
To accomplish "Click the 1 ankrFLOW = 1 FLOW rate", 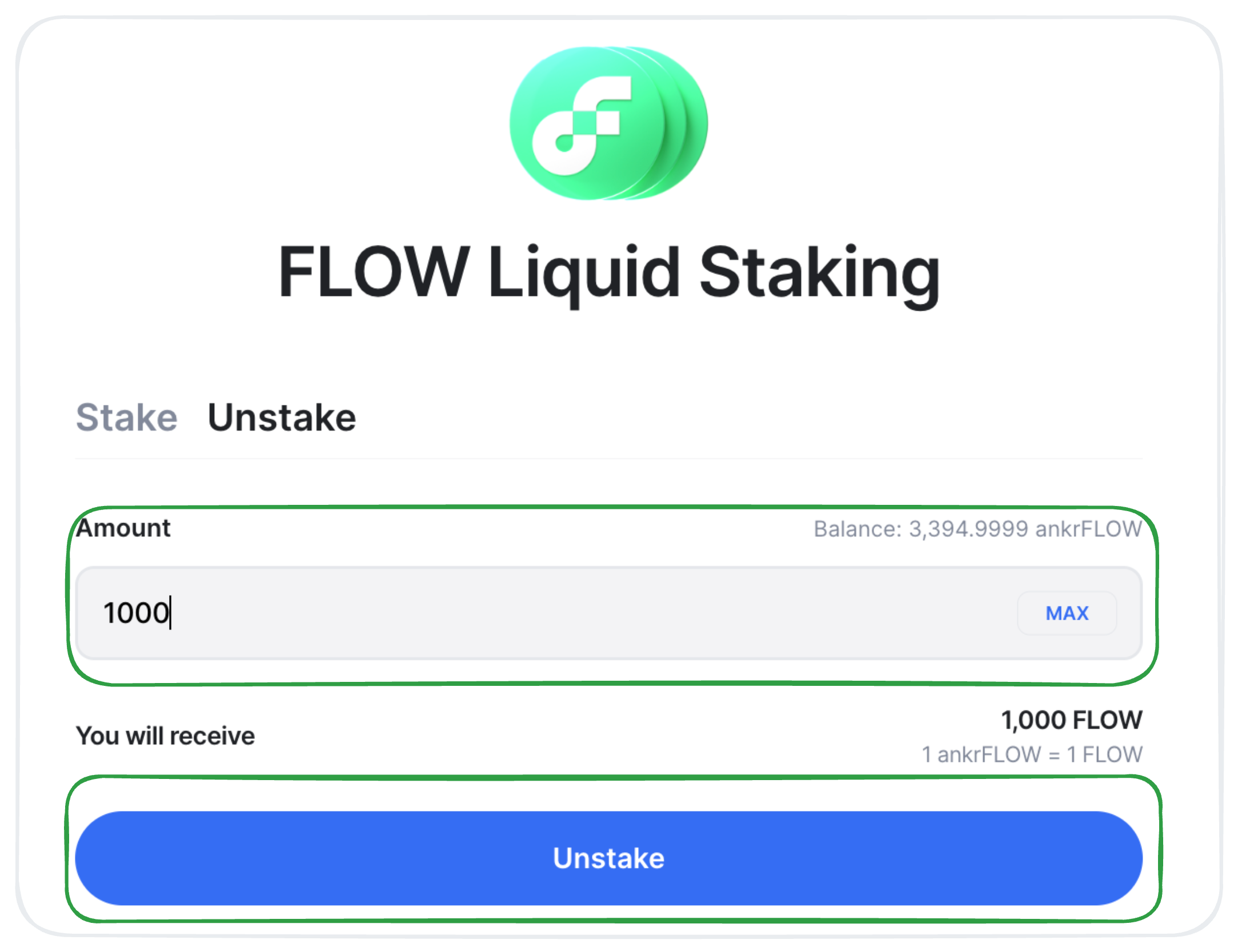I will (x=1032, y=754).
